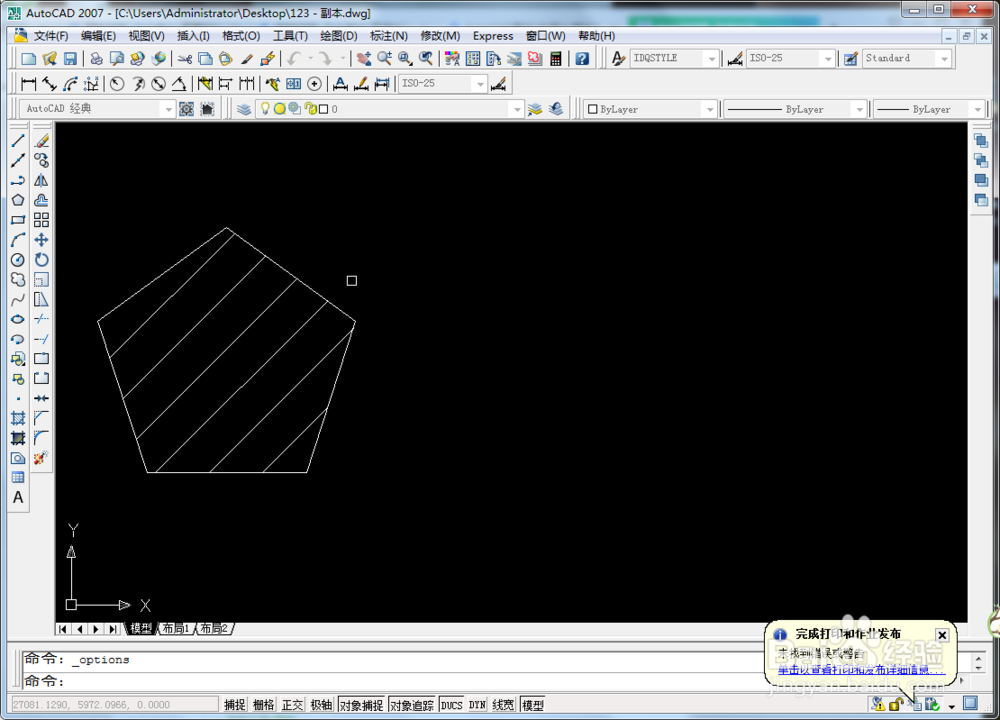
Task: Select the Move modify tool
Action: pos(41,240)
